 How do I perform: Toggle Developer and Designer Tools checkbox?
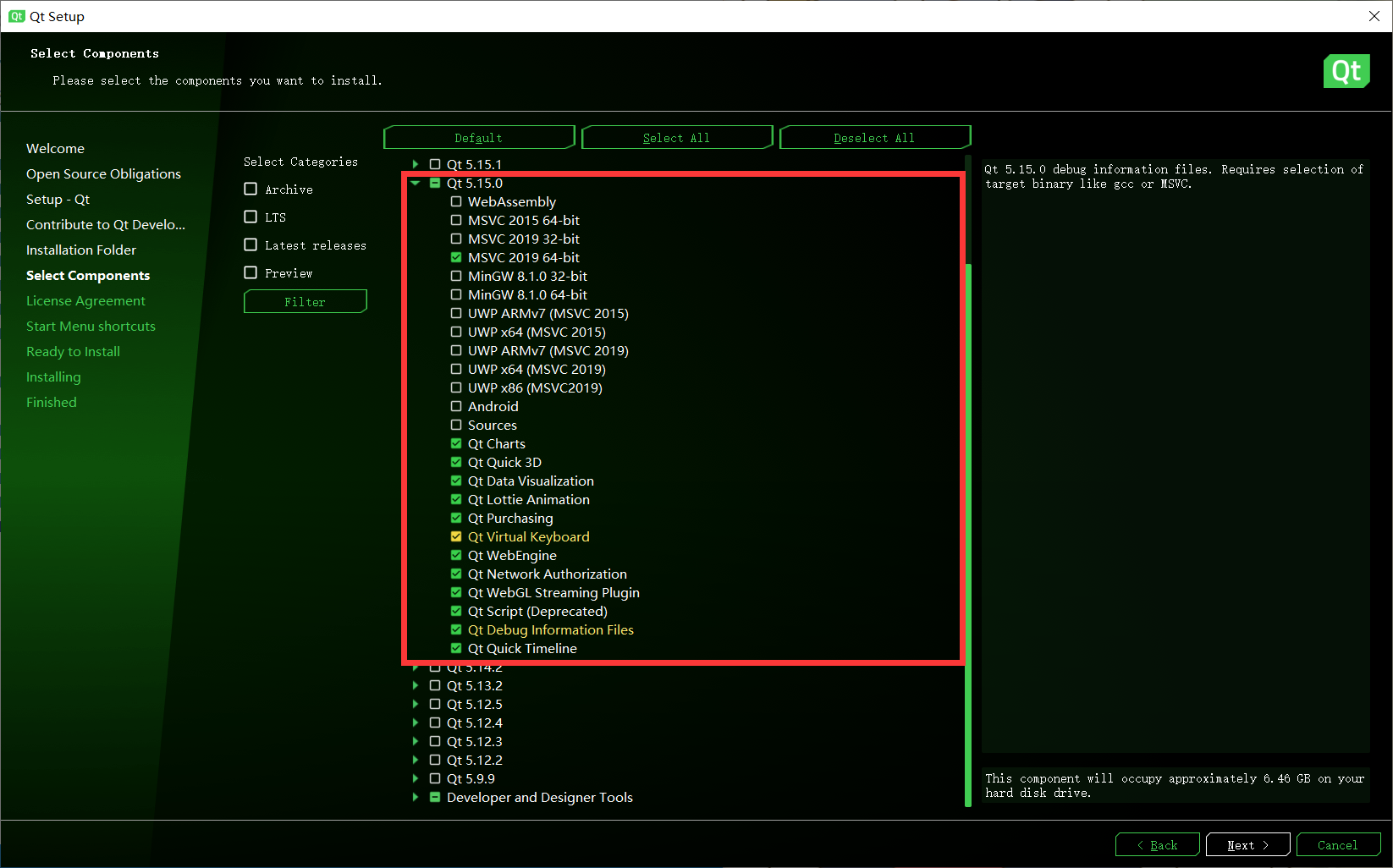435,797
